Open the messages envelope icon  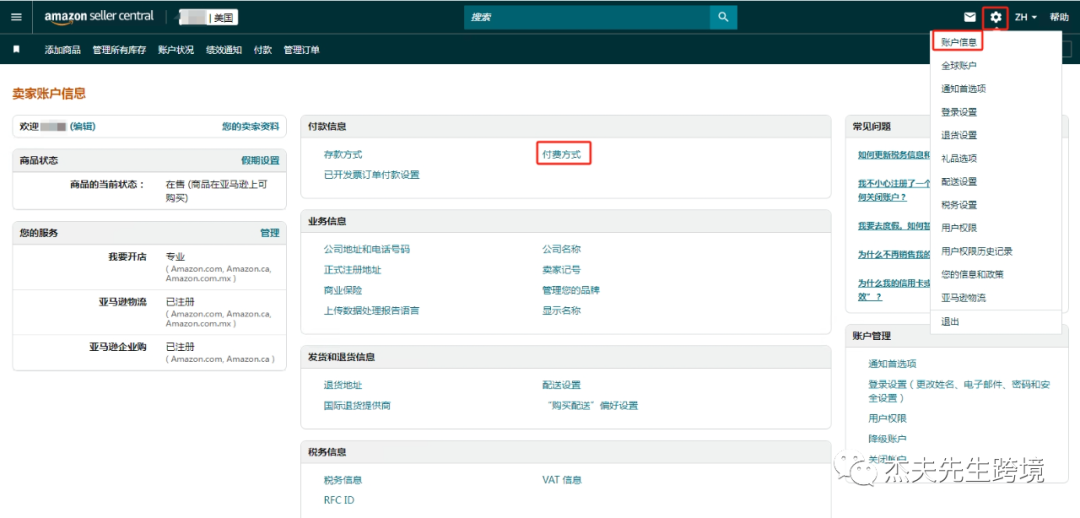[970, 17]
